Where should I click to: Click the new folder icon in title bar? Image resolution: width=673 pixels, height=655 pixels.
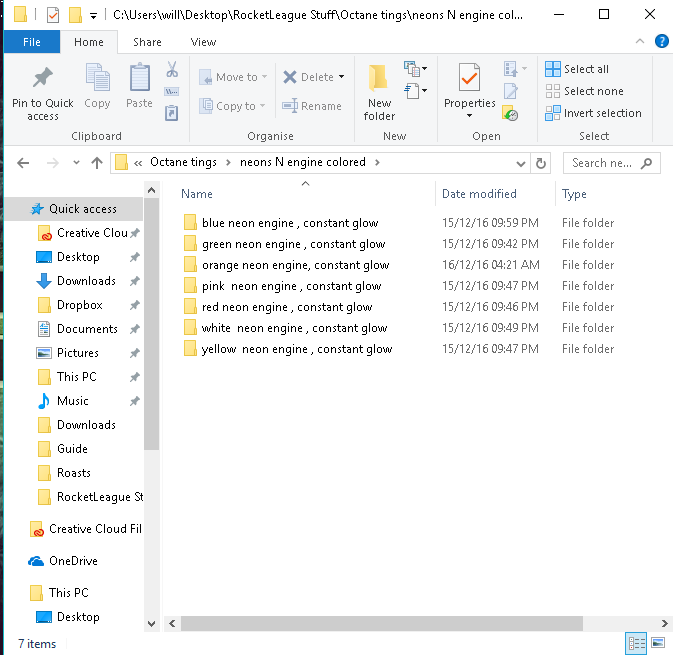pos(75,15)
